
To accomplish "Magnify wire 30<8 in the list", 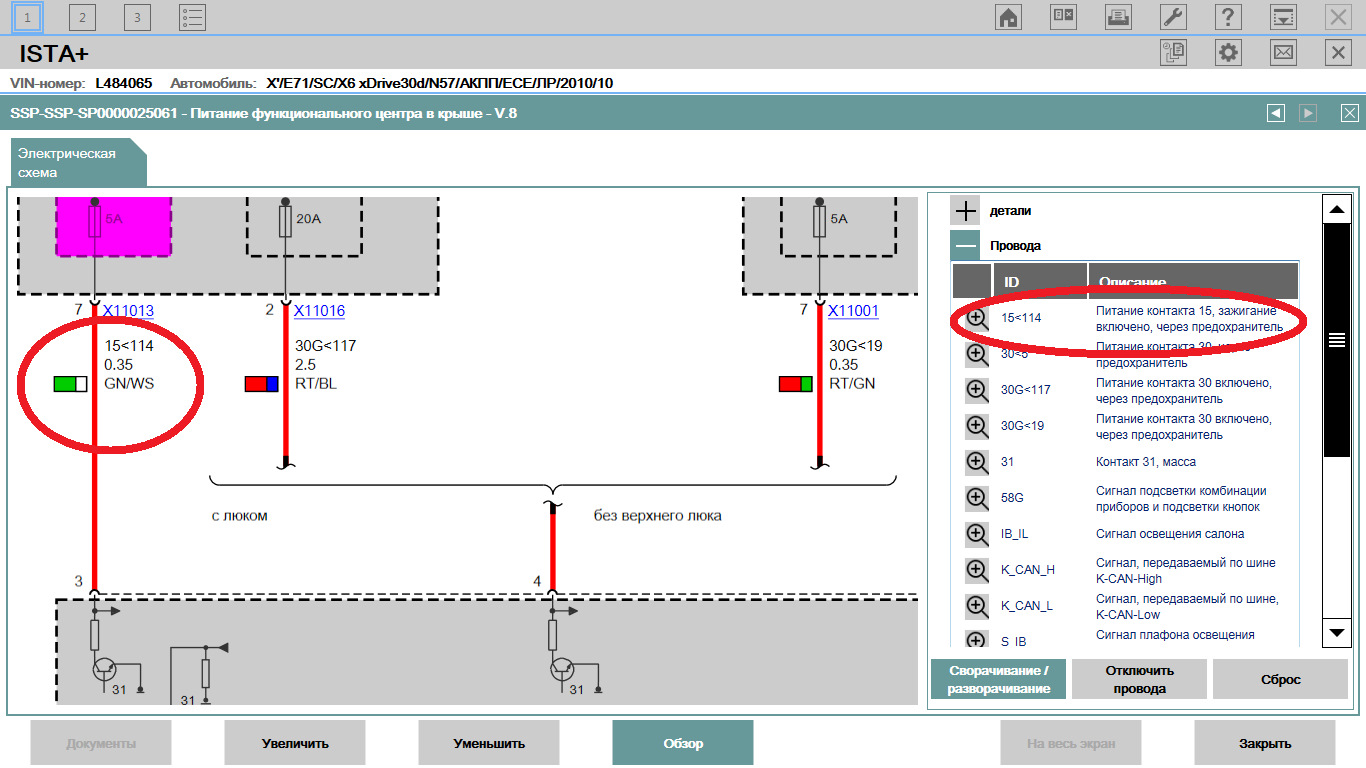I will pyautogui.click(x=977, y=354).
